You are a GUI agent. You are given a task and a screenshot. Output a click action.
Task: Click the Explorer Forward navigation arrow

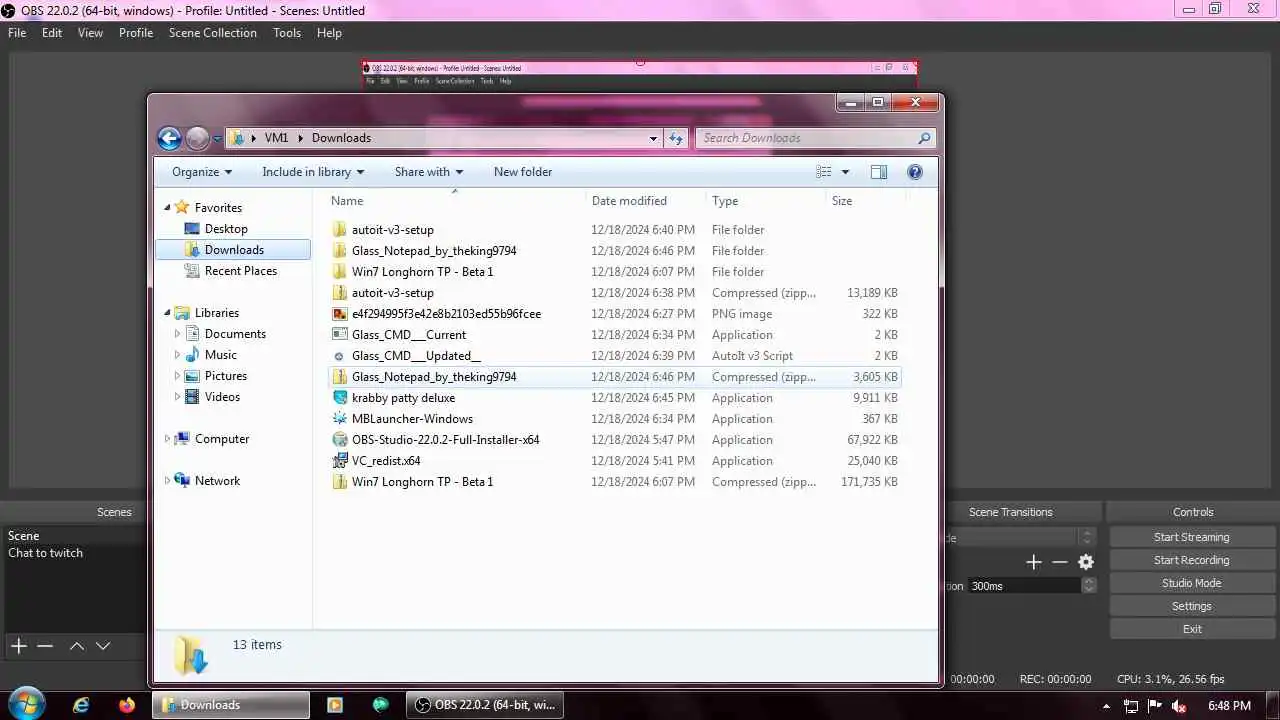point(198,138)
